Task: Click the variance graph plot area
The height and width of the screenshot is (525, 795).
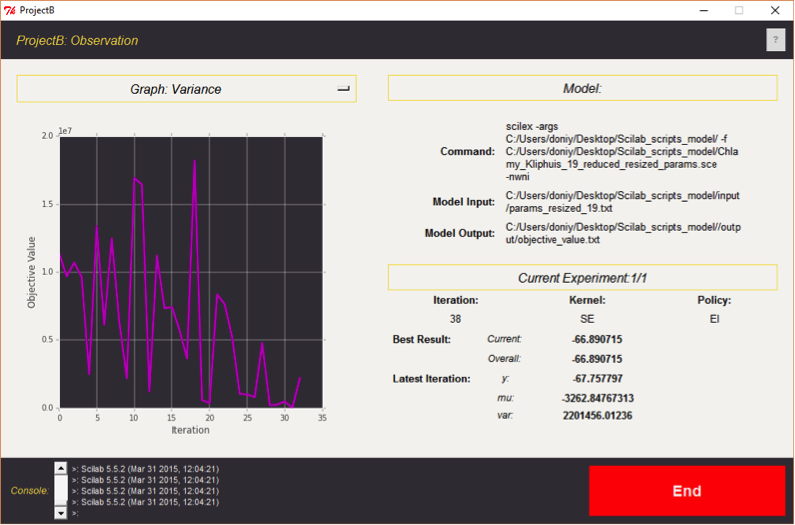Action: point(191,272)
